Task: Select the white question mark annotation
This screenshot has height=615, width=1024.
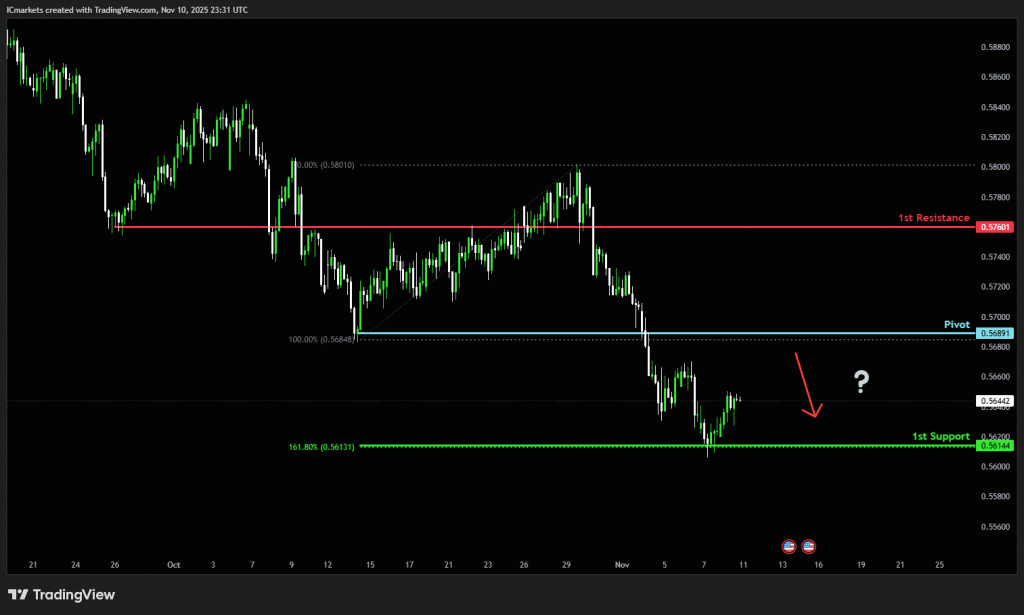Action: click(x=861, y=381)
